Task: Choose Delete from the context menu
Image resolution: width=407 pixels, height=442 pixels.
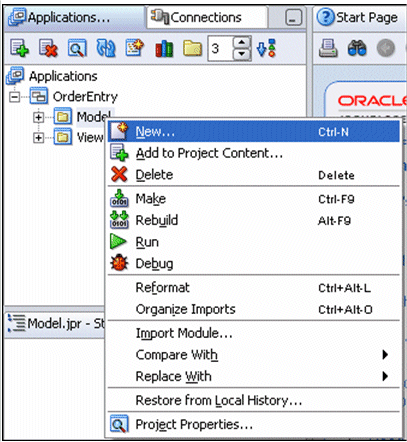Action: (254, 175)
